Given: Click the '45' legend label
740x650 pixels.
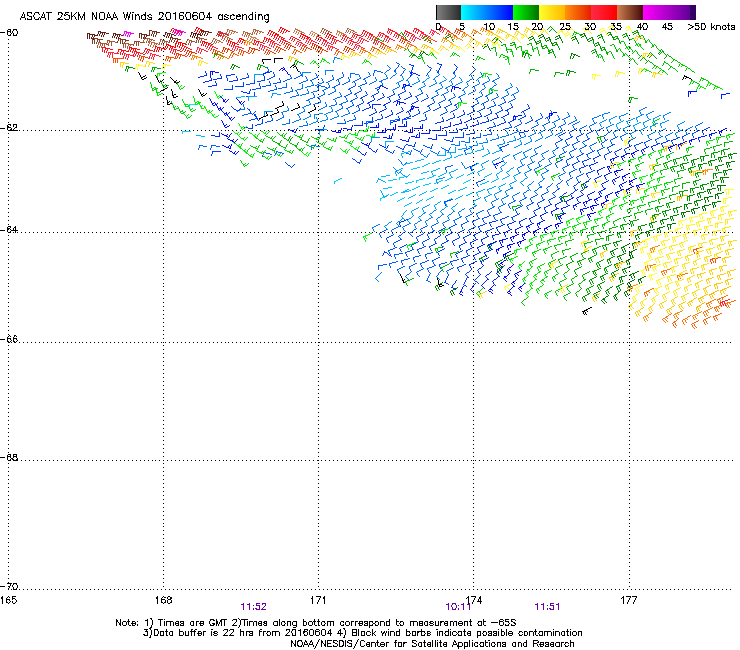Looking at the screenshot, I should pos(667,26).
